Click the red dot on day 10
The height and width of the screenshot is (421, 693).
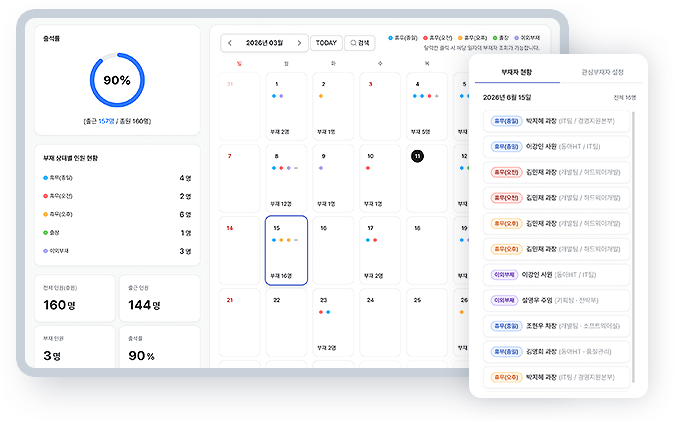point(368,168)
